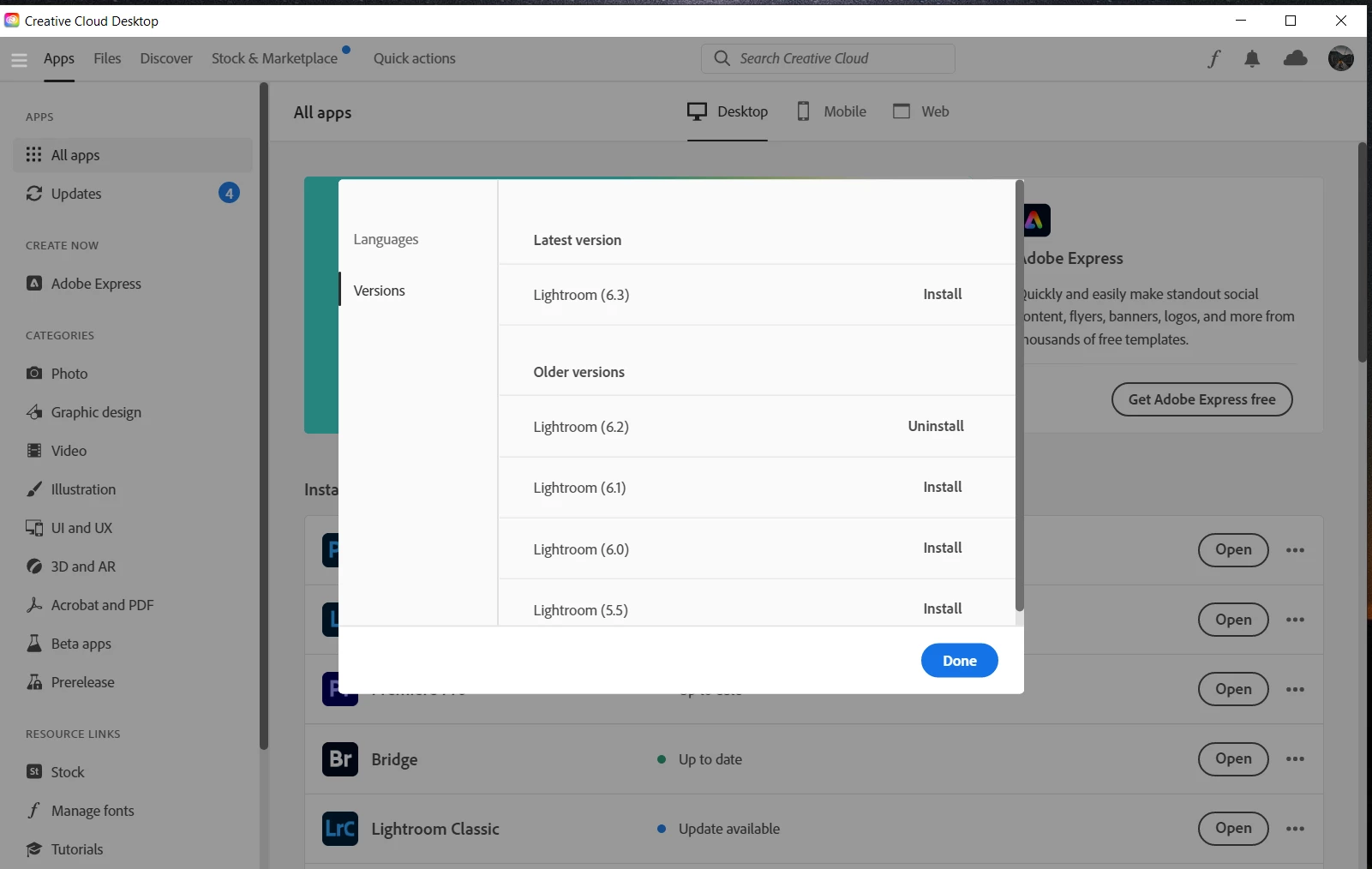Select the Graphic design category icon
Screen dimensions: 1372x869
point(33,411)
